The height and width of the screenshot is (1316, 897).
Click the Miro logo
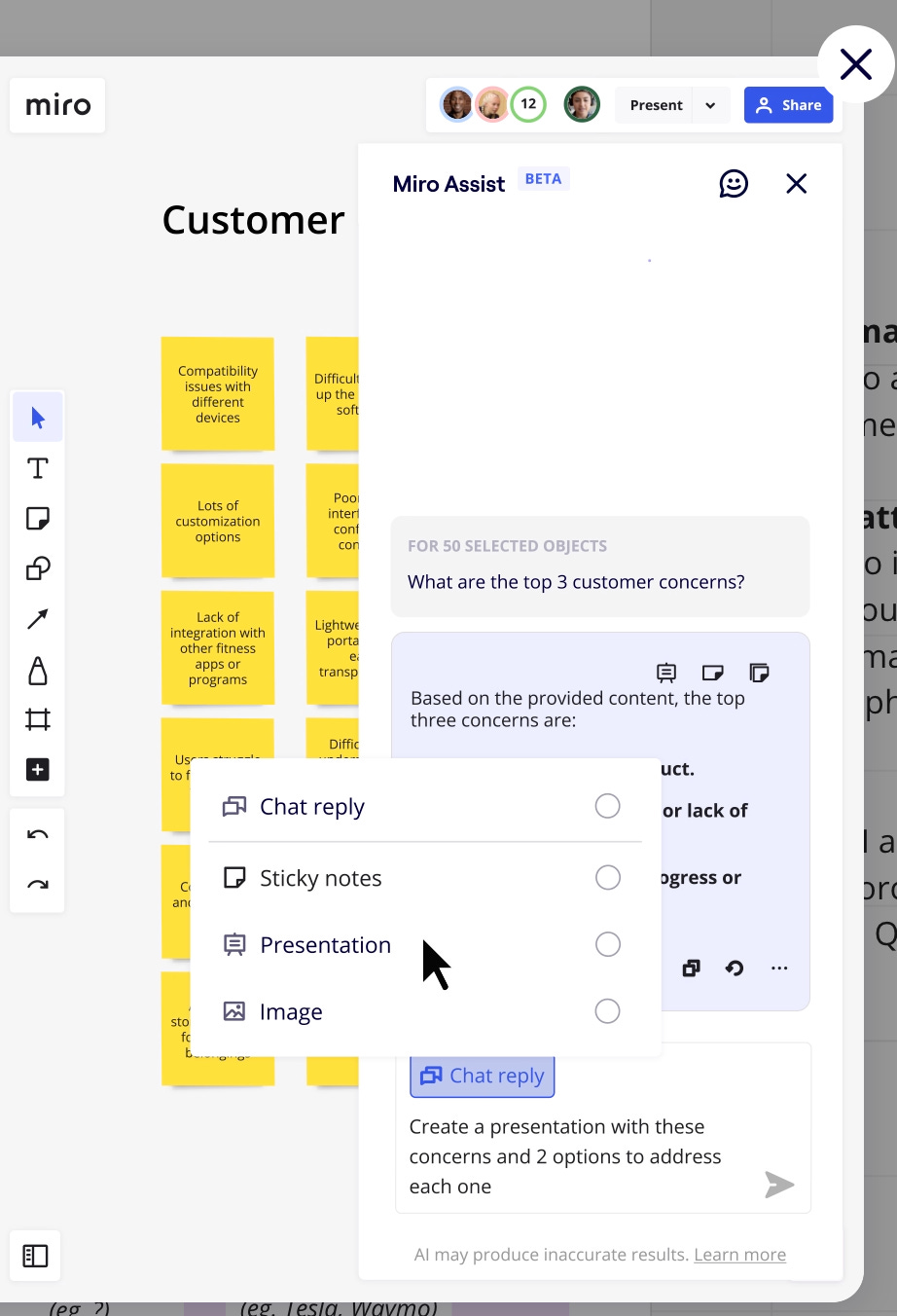click(x=58, y=105)
